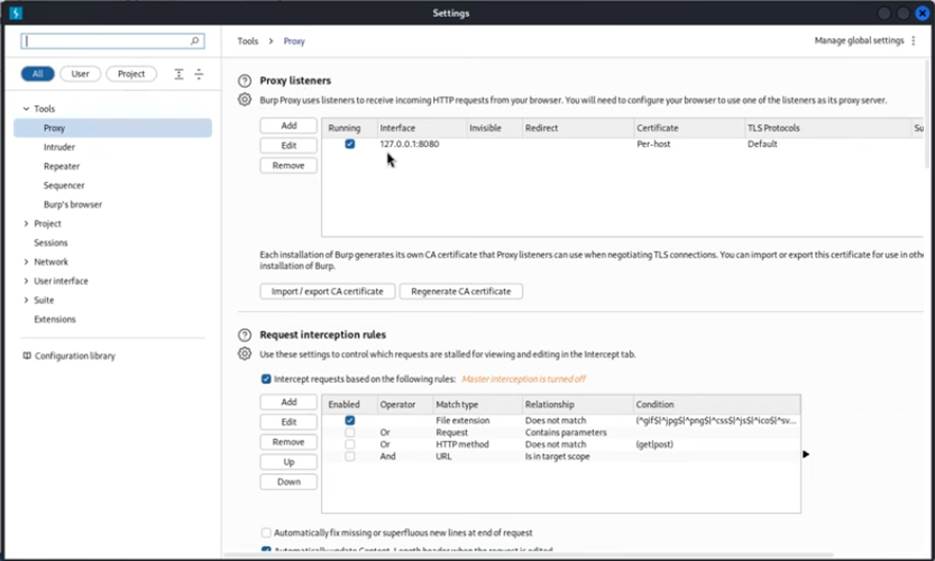Expand the User interface tree node
This screenshot has height=561, width=935.
click(x=26, y=281)
